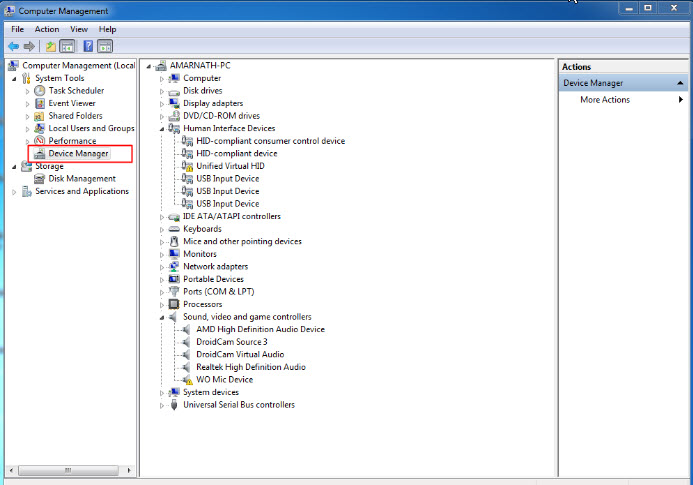693x485 pixels.
Task: Open the Help menu
Action: (107, 29)
